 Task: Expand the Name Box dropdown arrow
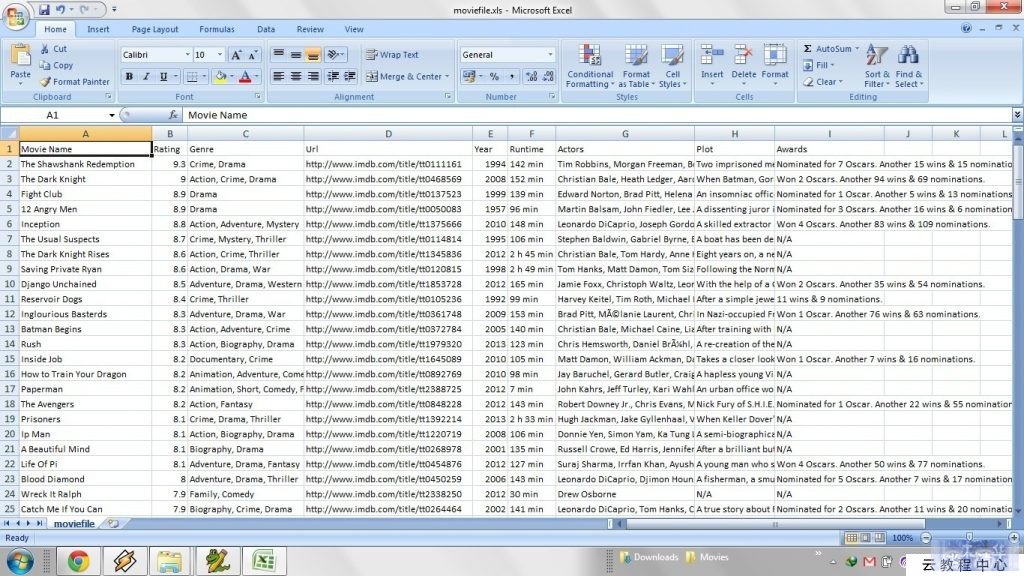[111, 115]
